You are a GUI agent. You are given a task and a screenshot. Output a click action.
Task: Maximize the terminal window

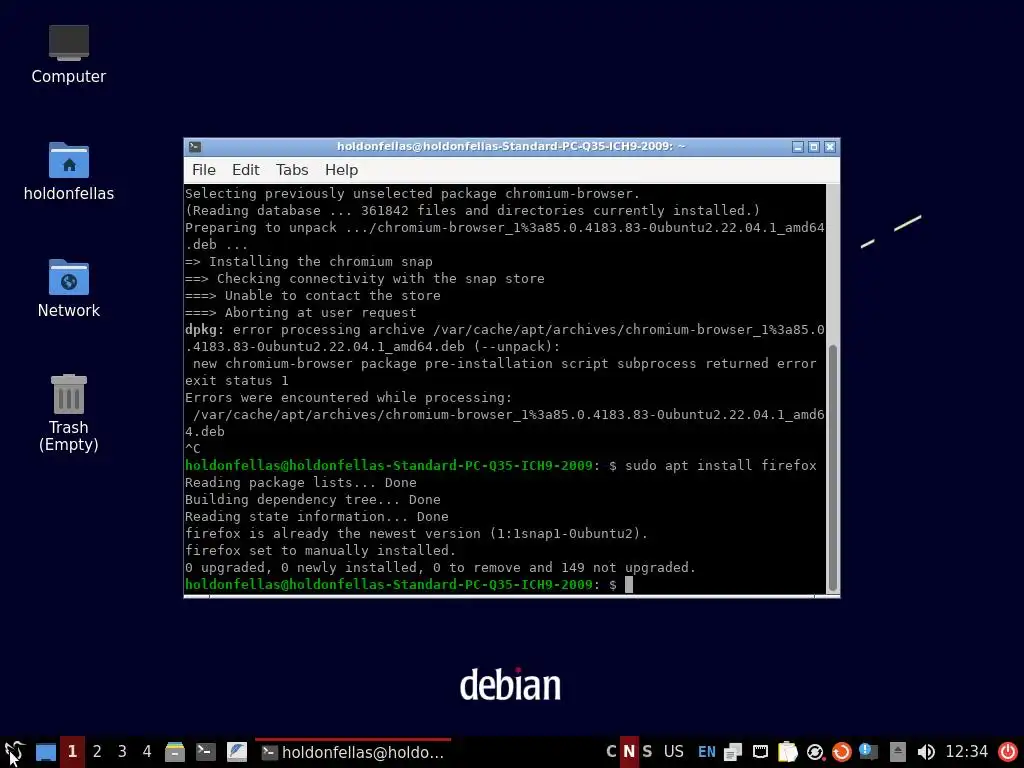(x=814, y=147)
